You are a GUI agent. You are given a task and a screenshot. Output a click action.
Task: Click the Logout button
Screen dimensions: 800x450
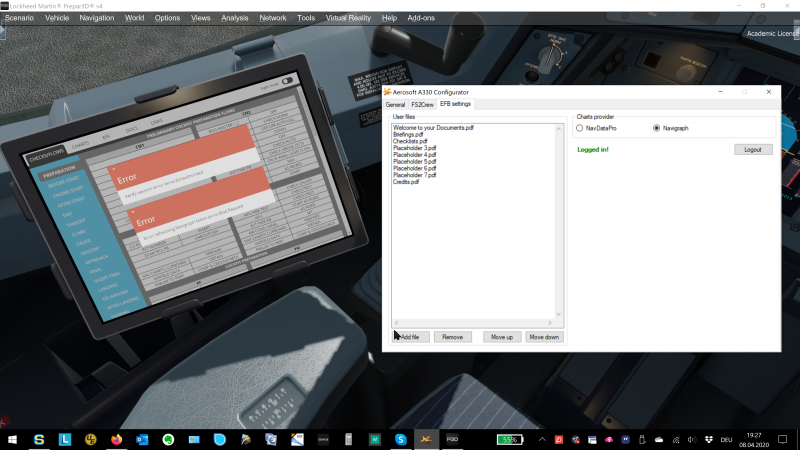(753, 149)
